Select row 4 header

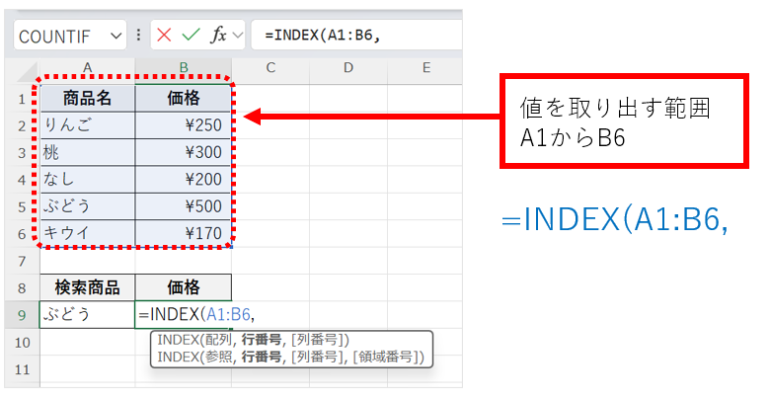click(22, 180)
